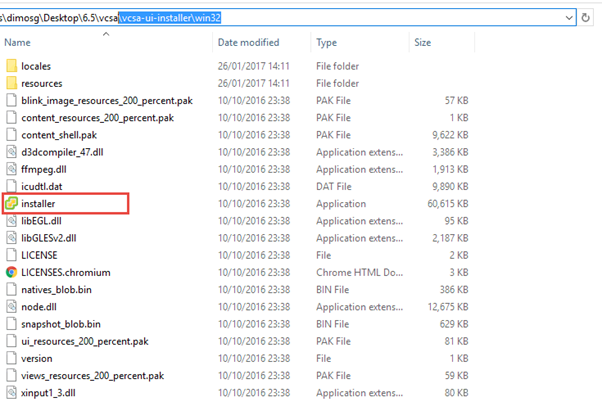Click the LICENSE file icon
602x420 pixels.
click(12, 255)
